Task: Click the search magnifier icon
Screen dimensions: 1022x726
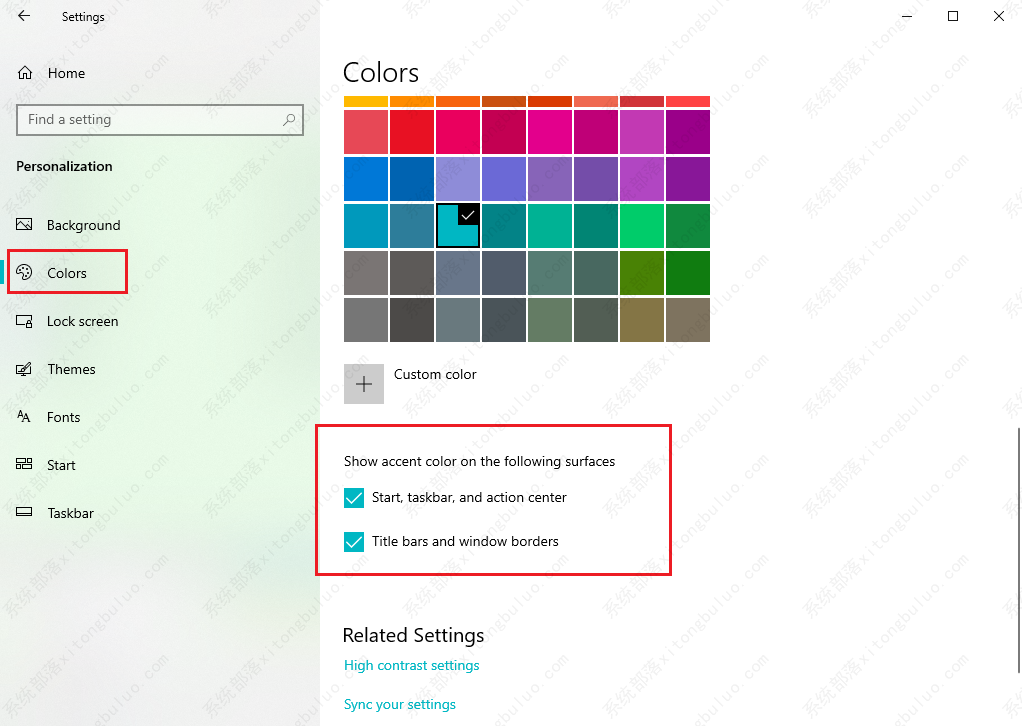Action: (290, 120)
